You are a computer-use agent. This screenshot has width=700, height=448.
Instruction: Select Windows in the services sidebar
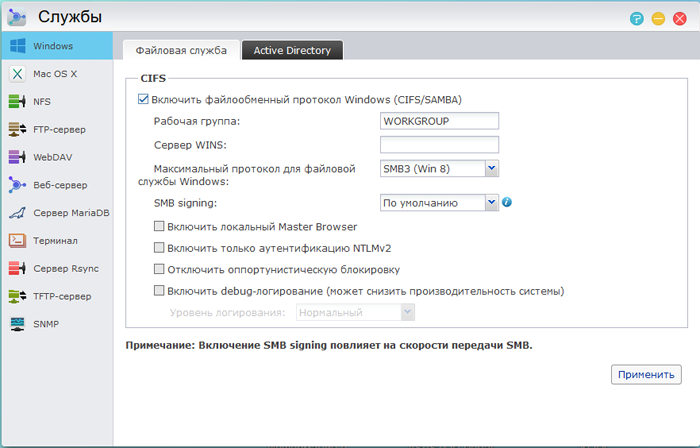pos(57,46)
